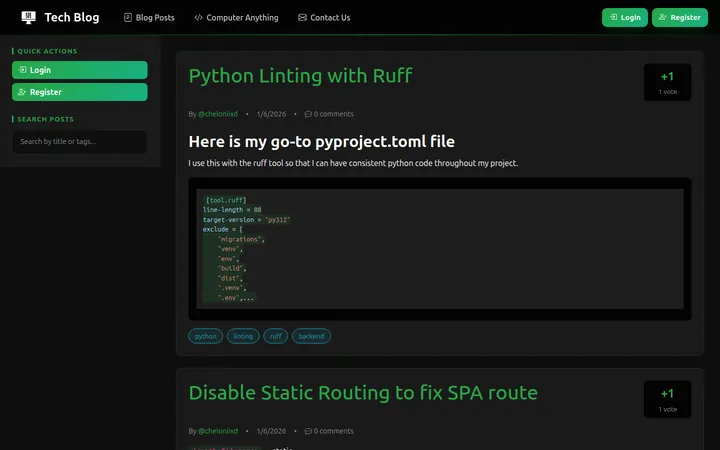The height and width of the screenshot is (450, 720).
Task: Filter by the backend tag
Action: tap(311, 336)
